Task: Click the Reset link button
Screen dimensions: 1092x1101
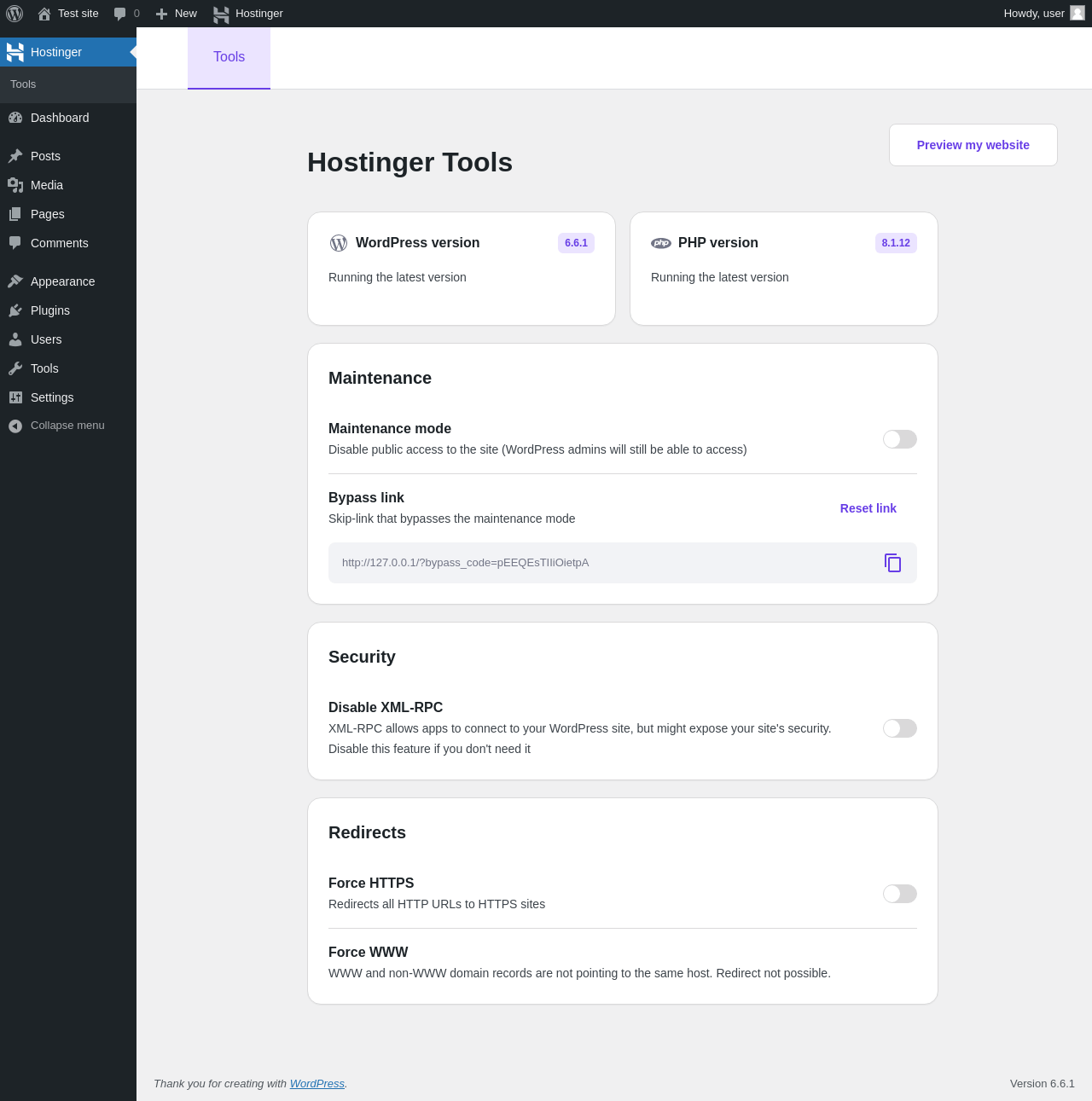Action: coord(868,508)
